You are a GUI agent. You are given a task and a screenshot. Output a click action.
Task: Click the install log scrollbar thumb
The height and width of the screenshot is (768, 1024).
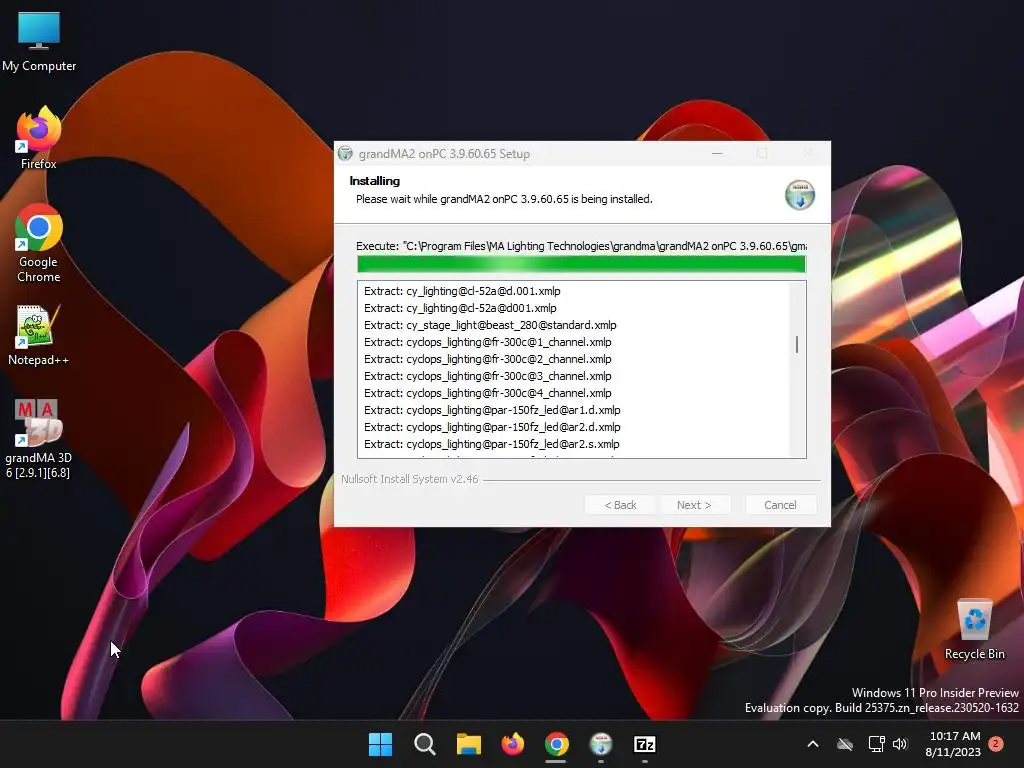click(797, 344)
